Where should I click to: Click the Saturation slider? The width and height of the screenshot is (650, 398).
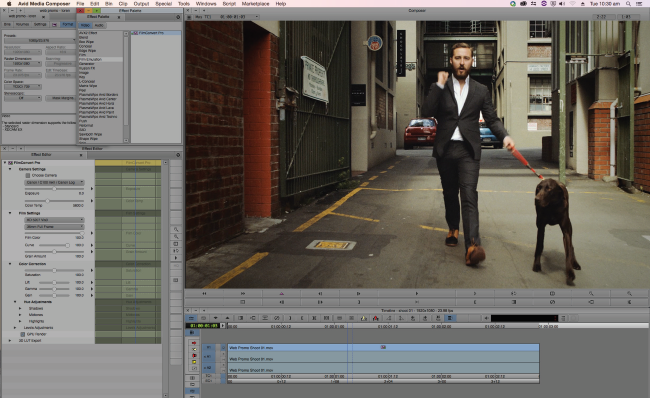pyautogui.click(x=54, y=270)
